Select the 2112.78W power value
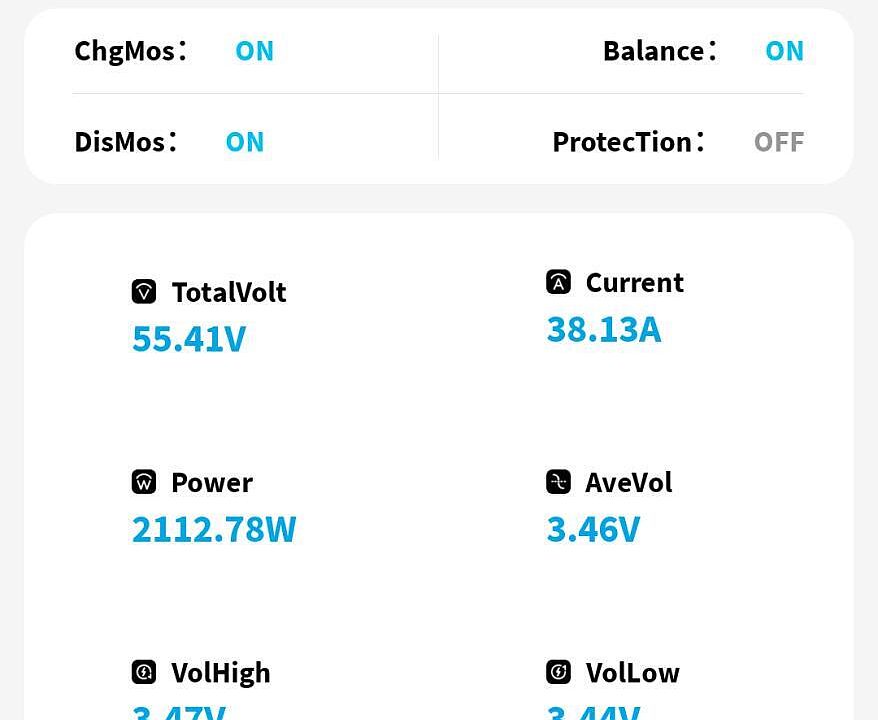 coord(214,529)
